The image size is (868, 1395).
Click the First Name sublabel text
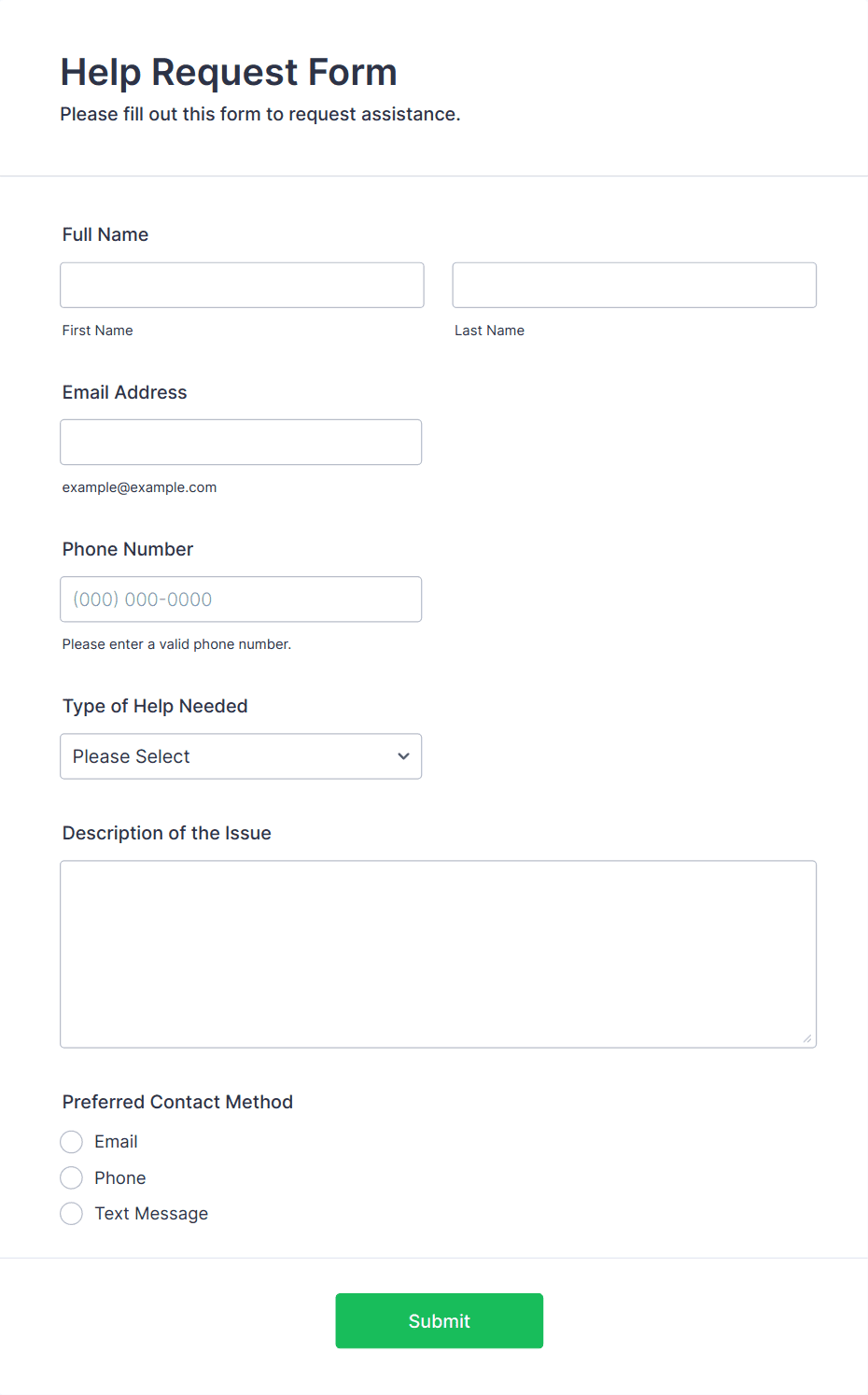coord(97,331)
